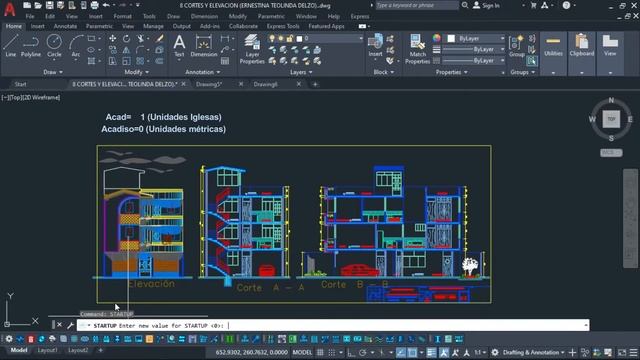Screen dimensions: 640x360
Task: Toggle group selection icon in Groups panel
Action: [531, 61]
